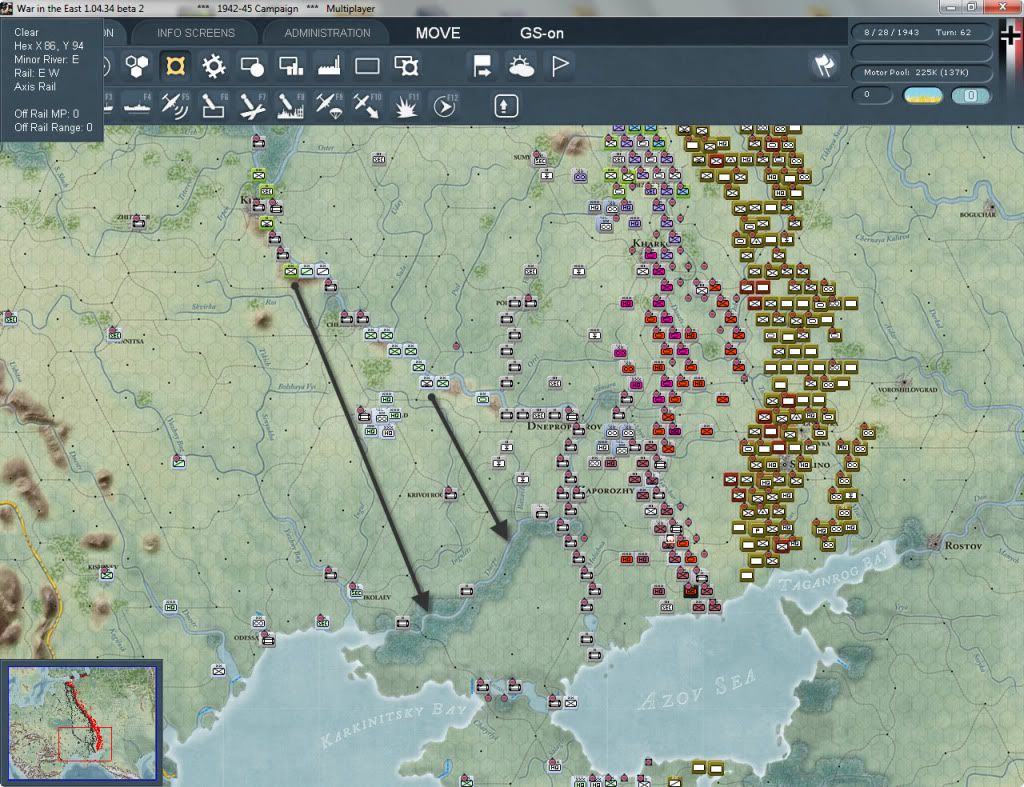Select the HQ counter at Nikolaev
This screenshot has width=1024, height=787.
pos(356,592)
